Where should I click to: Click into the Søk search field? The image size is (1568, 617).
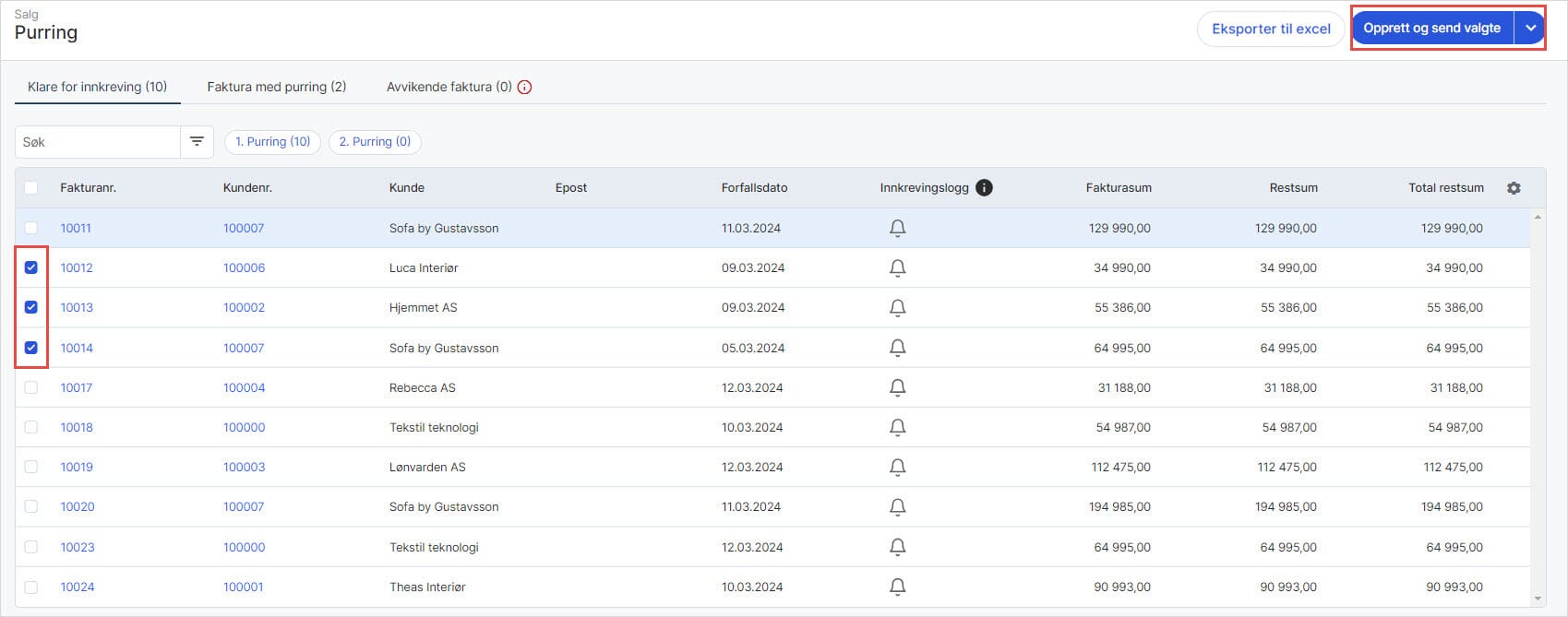pyautogui.click(x=97, y=142)
